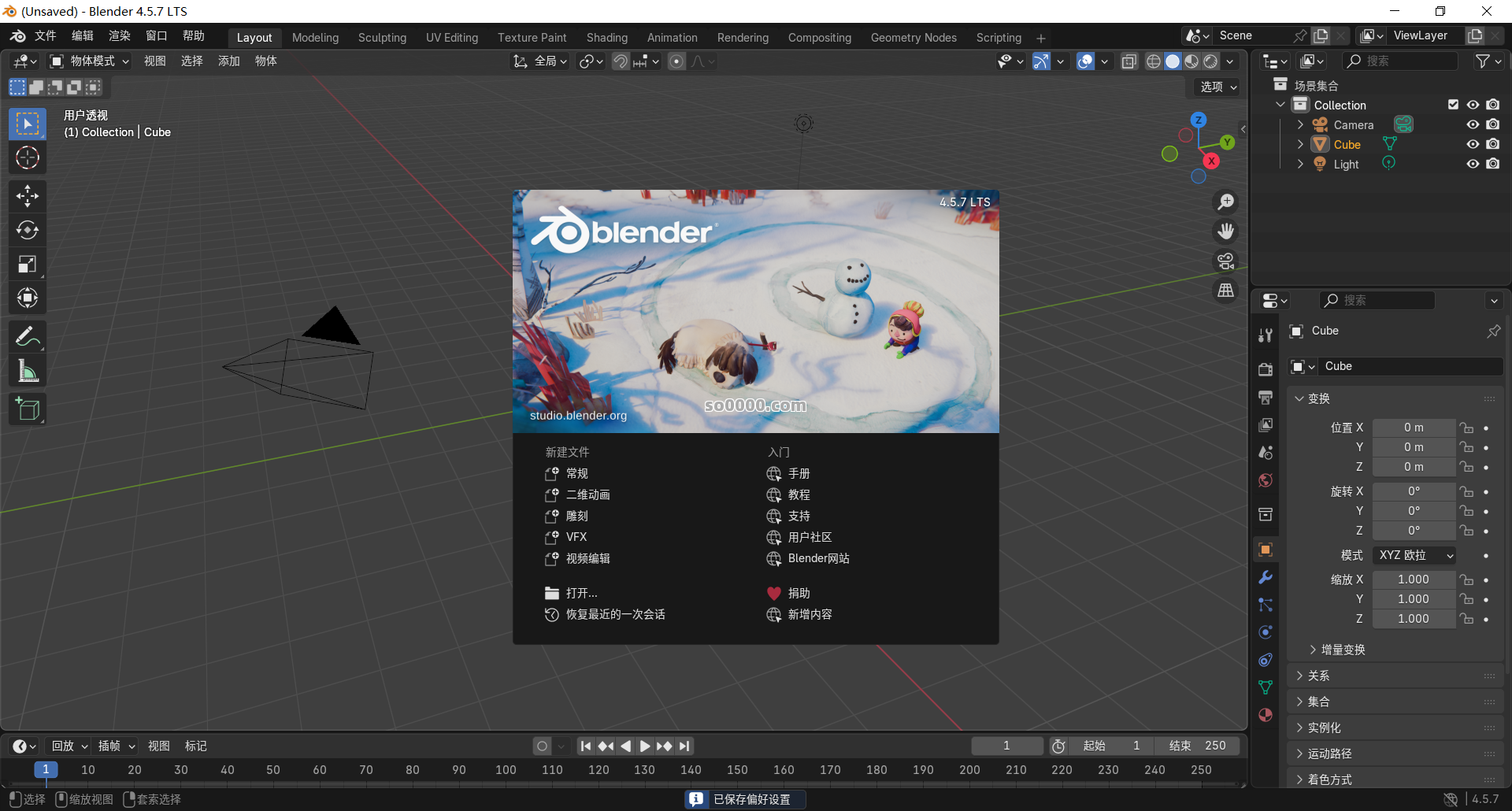Open the View Layer properties tab
This screenshot has width=1512, height=811.
tap(1266, 424)
